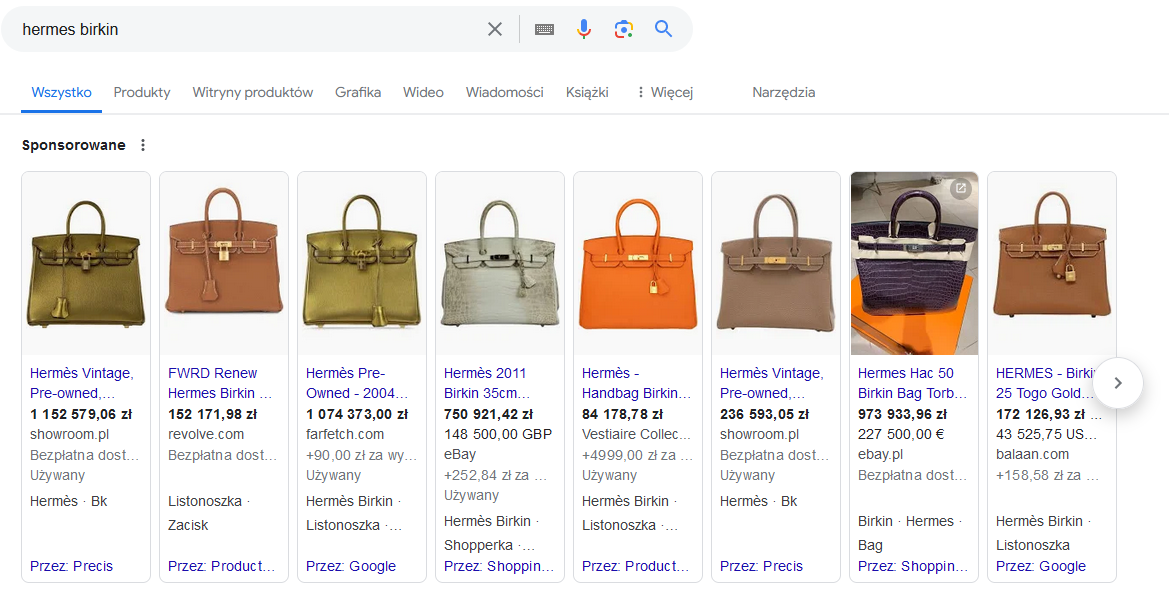Switch to the Grafika tab
Screen dimensions: 1169x604
click(x=358, y=92)
